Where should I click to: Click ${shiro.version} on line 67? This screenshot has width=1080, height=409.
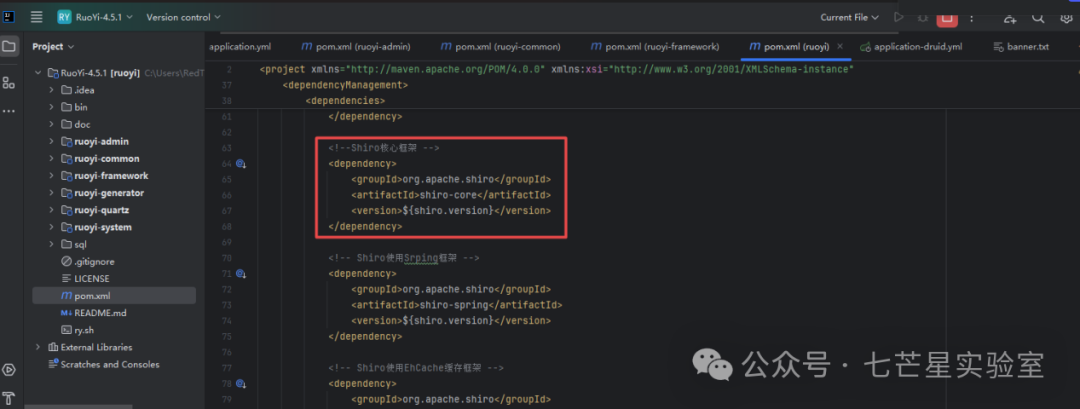[x=448, y=211]
